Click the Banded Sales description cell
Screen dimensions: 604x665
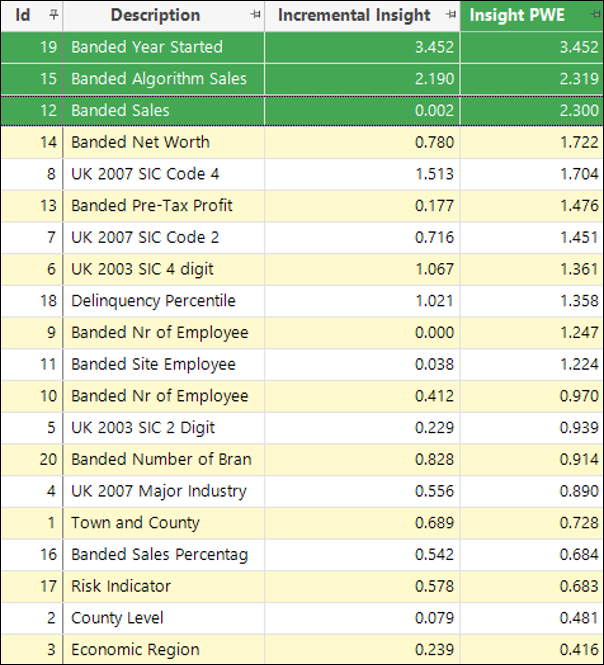pos(164,111)
